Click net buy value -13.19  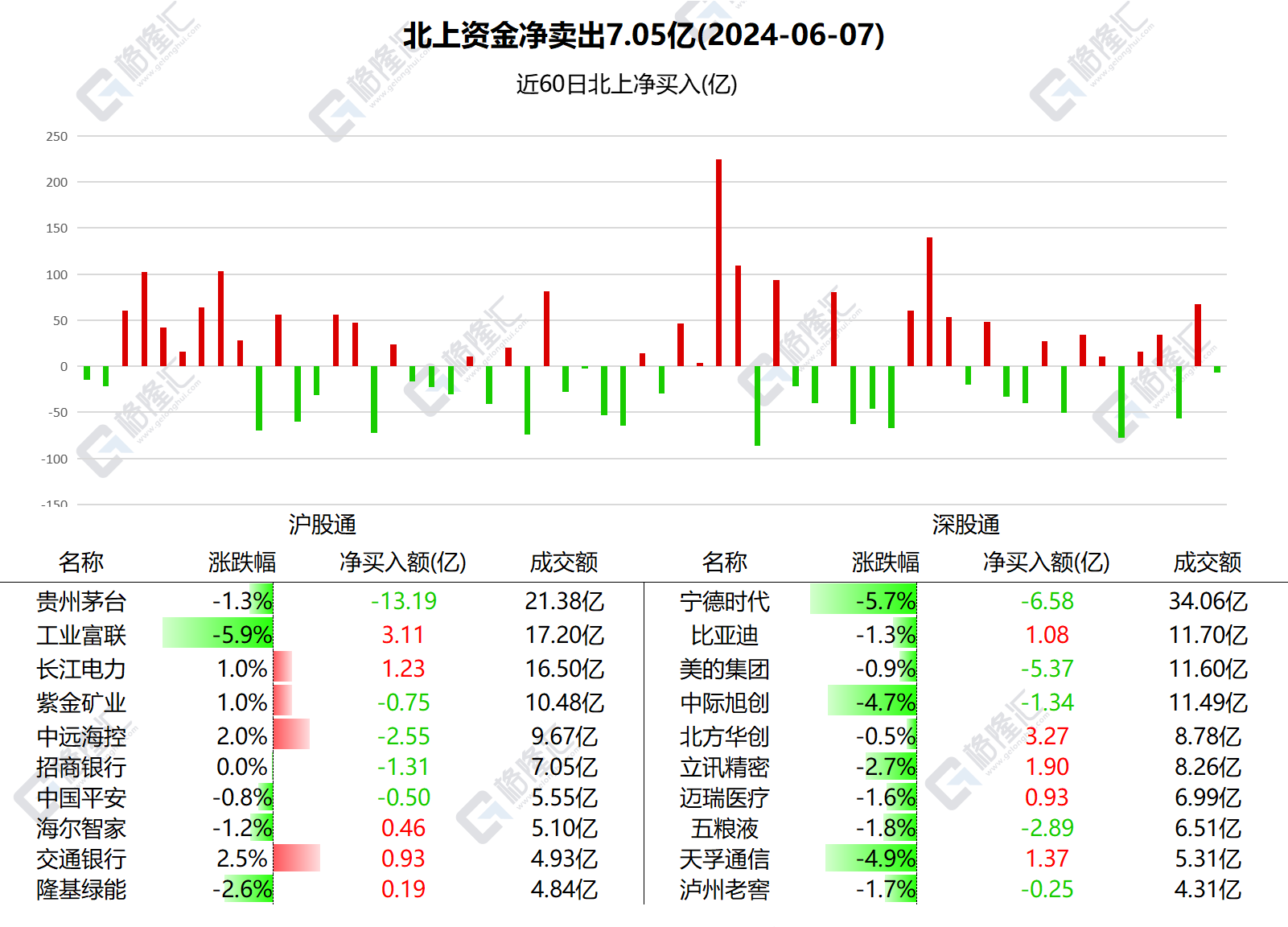[x=404, y=601]
